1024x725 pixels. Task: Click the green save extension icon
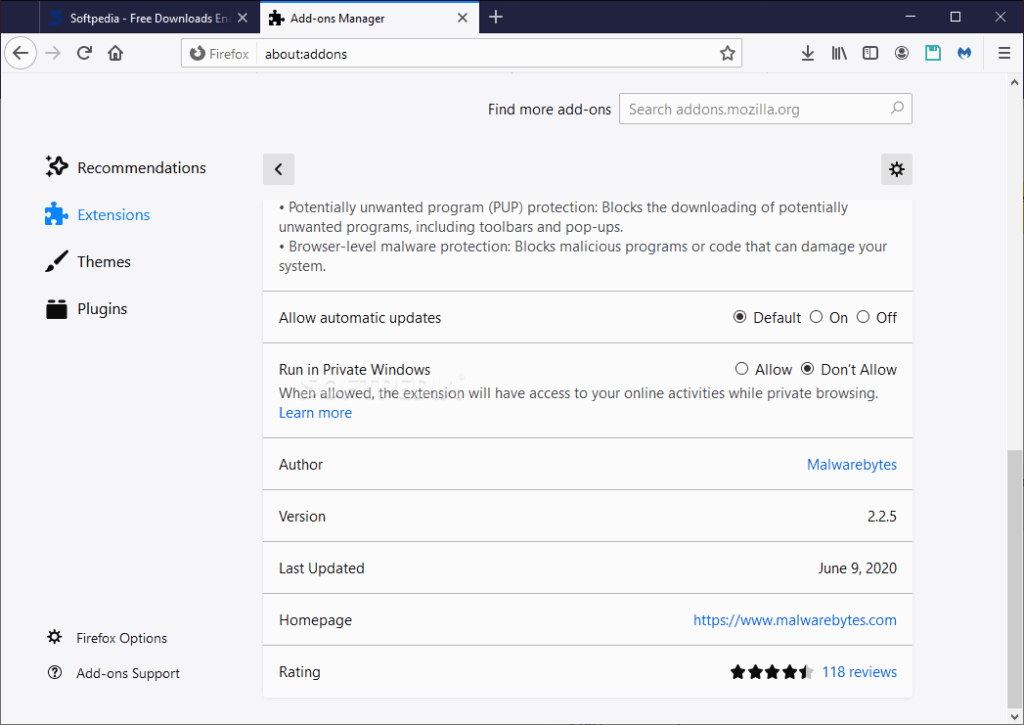tap(933, 54)
